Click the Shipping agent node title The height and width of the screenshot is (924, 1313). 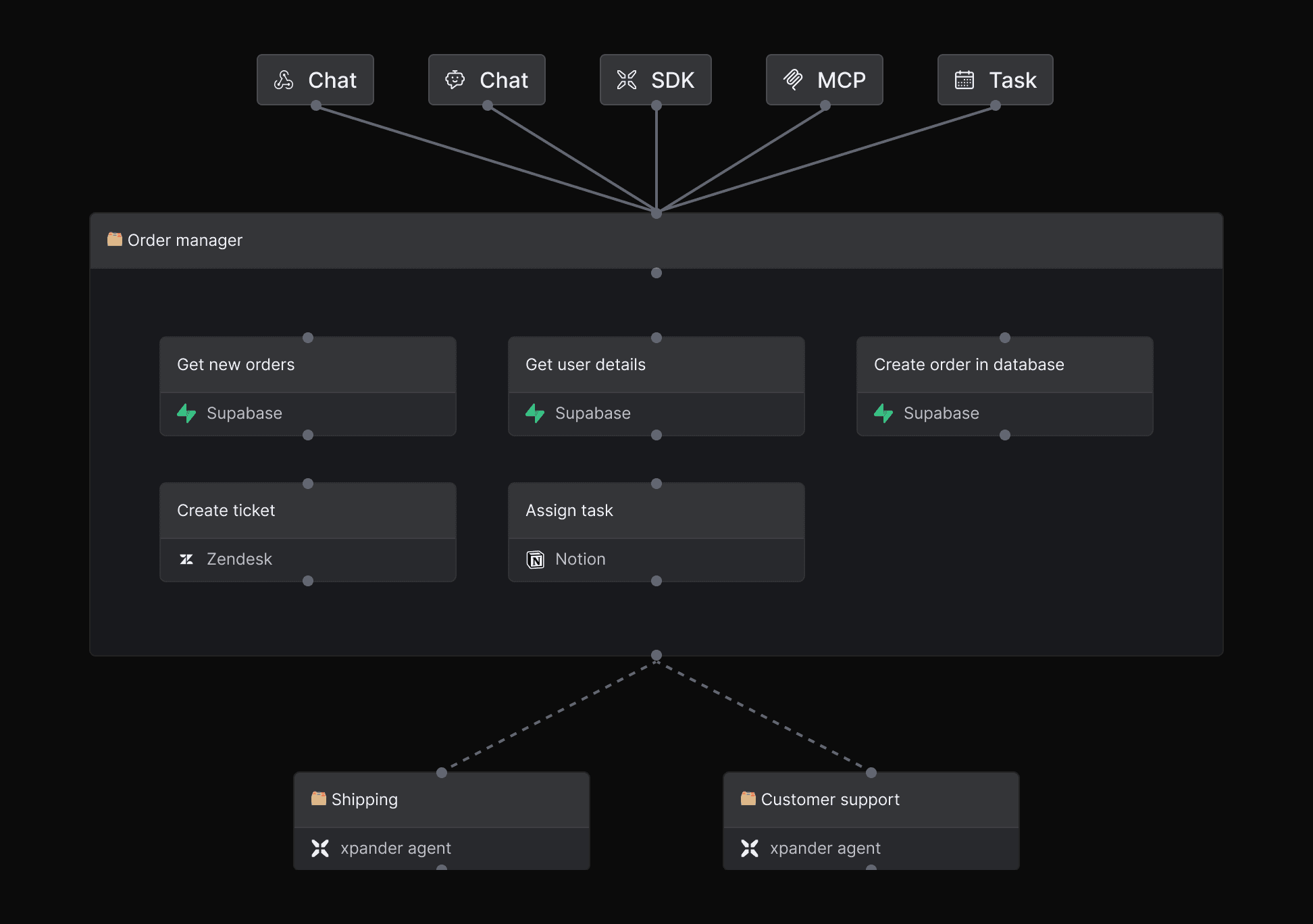point(365,800)
